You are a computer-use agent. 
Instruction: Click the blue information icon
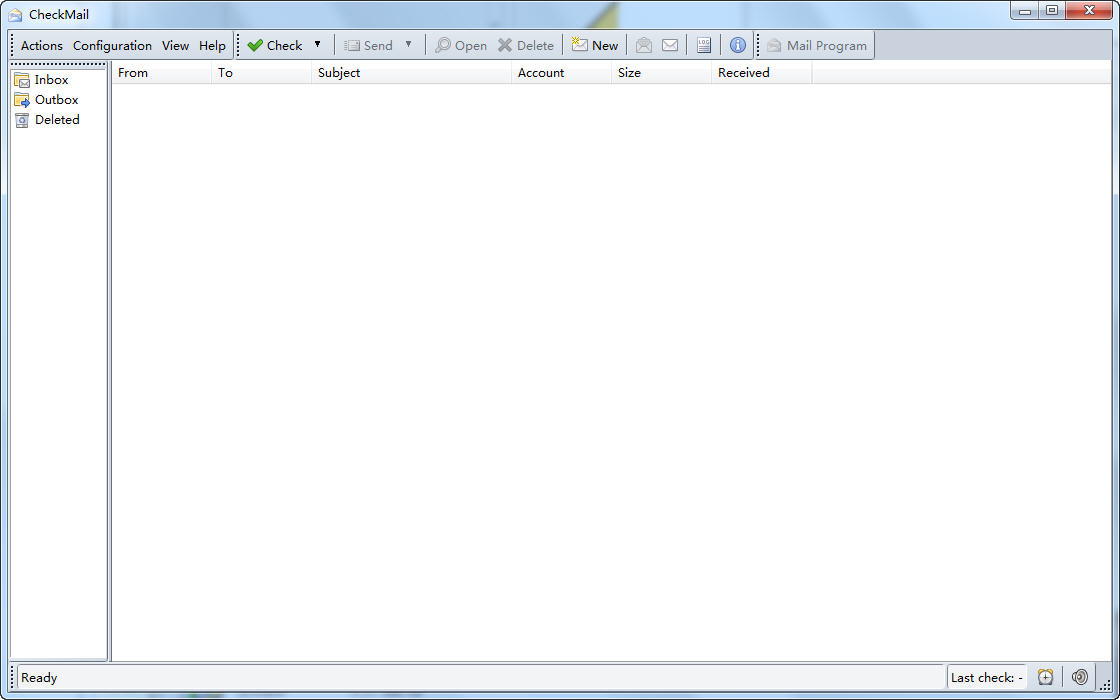[738, 46]
